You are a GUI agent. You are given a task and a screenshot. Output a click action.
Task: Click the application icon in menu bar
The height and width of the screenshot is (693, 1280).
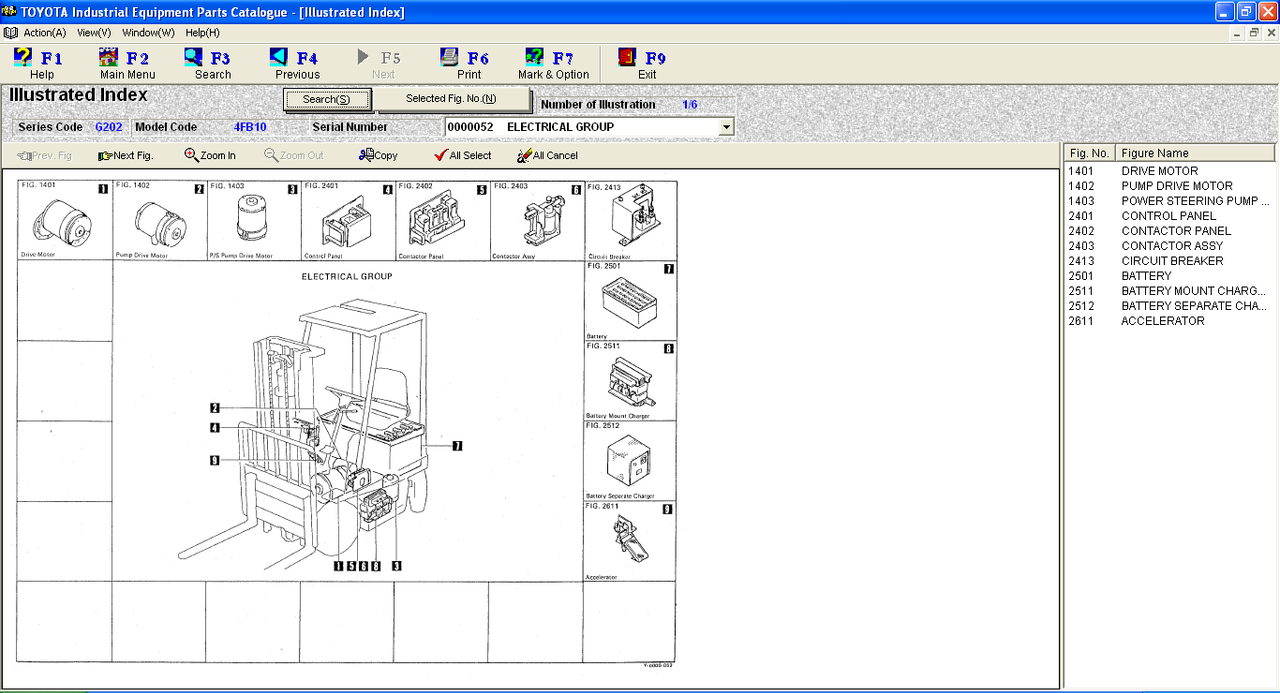pyautogui.click(x=10, y=33)
